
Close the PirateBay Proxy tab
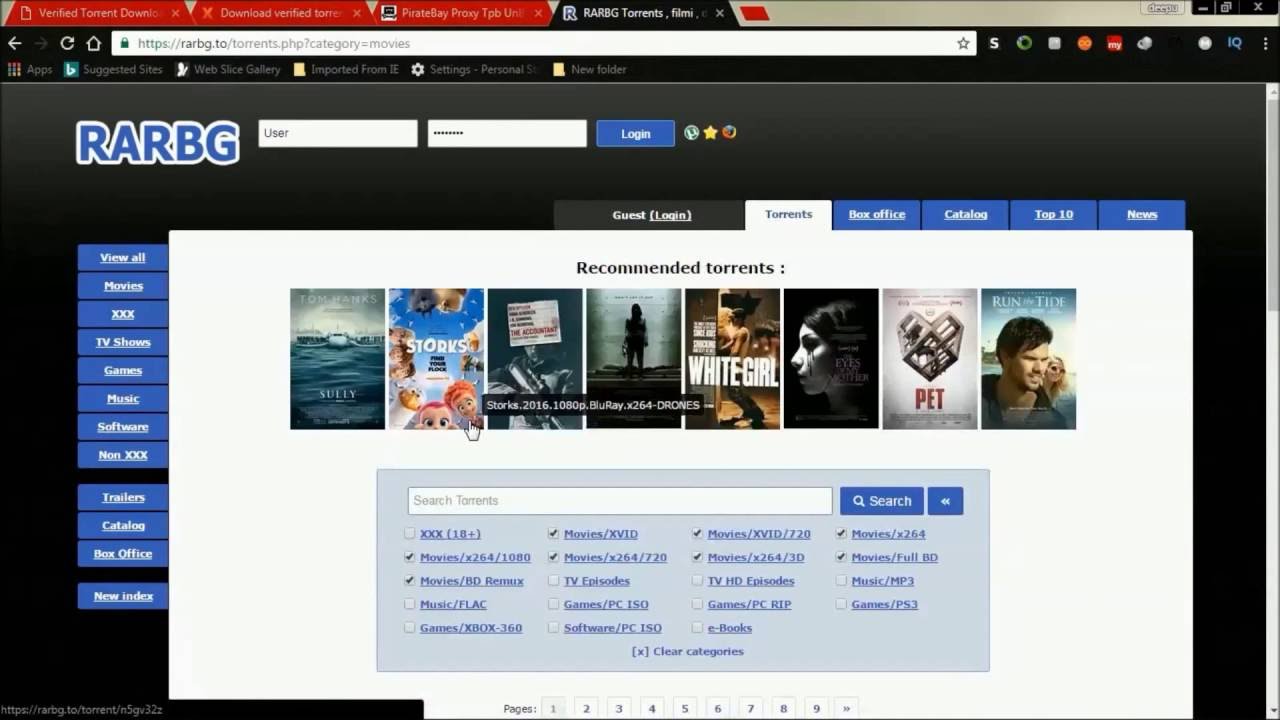point(539,13)
